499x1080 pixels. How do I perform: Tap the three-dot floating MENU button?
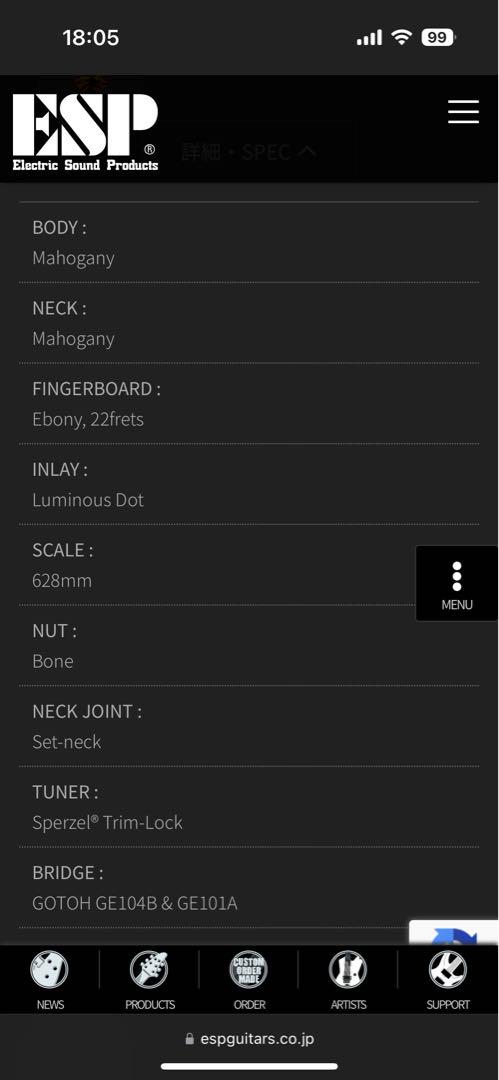click(457, 583)
